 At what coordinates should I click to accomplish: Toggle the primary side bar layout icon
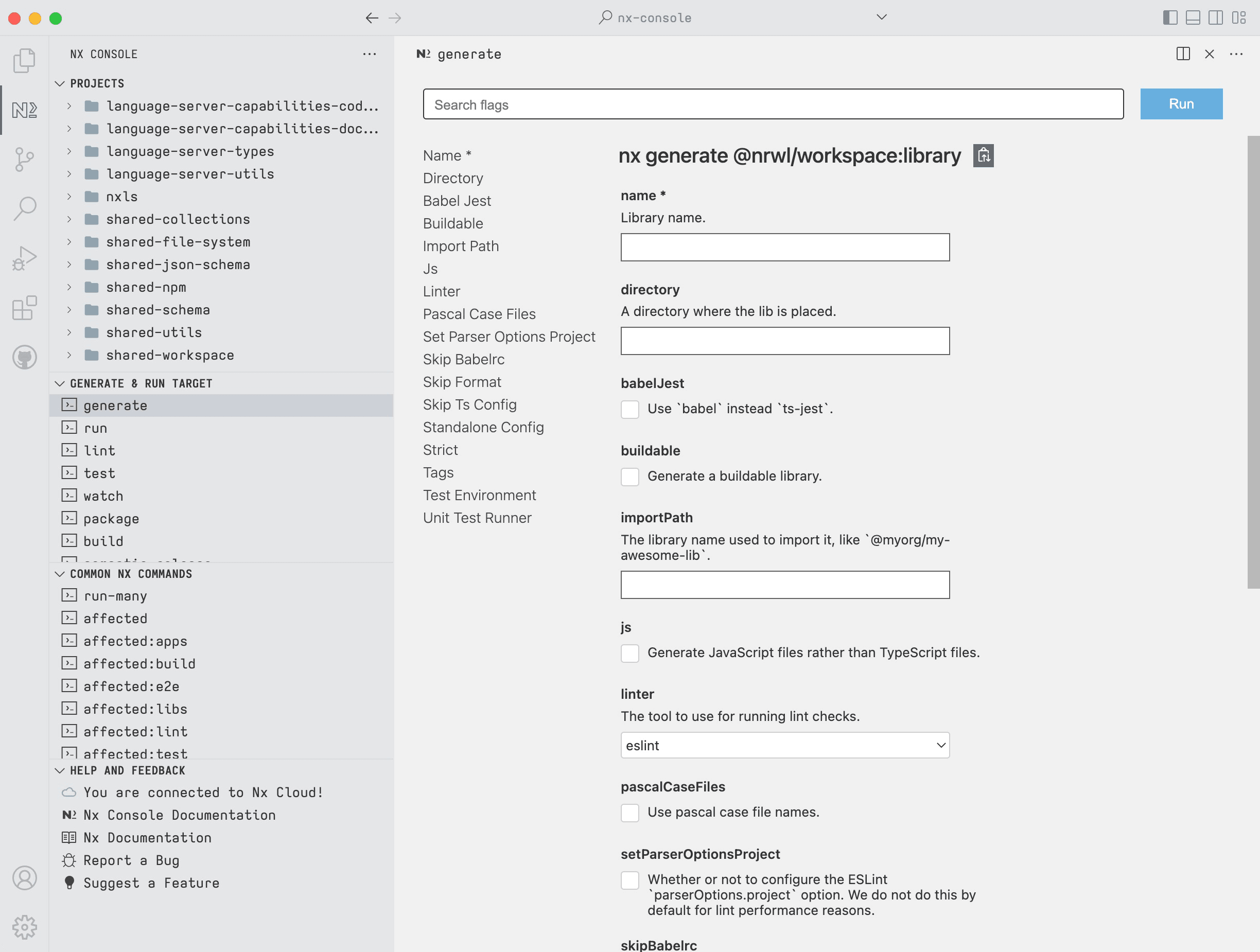tap(1170, 17)
